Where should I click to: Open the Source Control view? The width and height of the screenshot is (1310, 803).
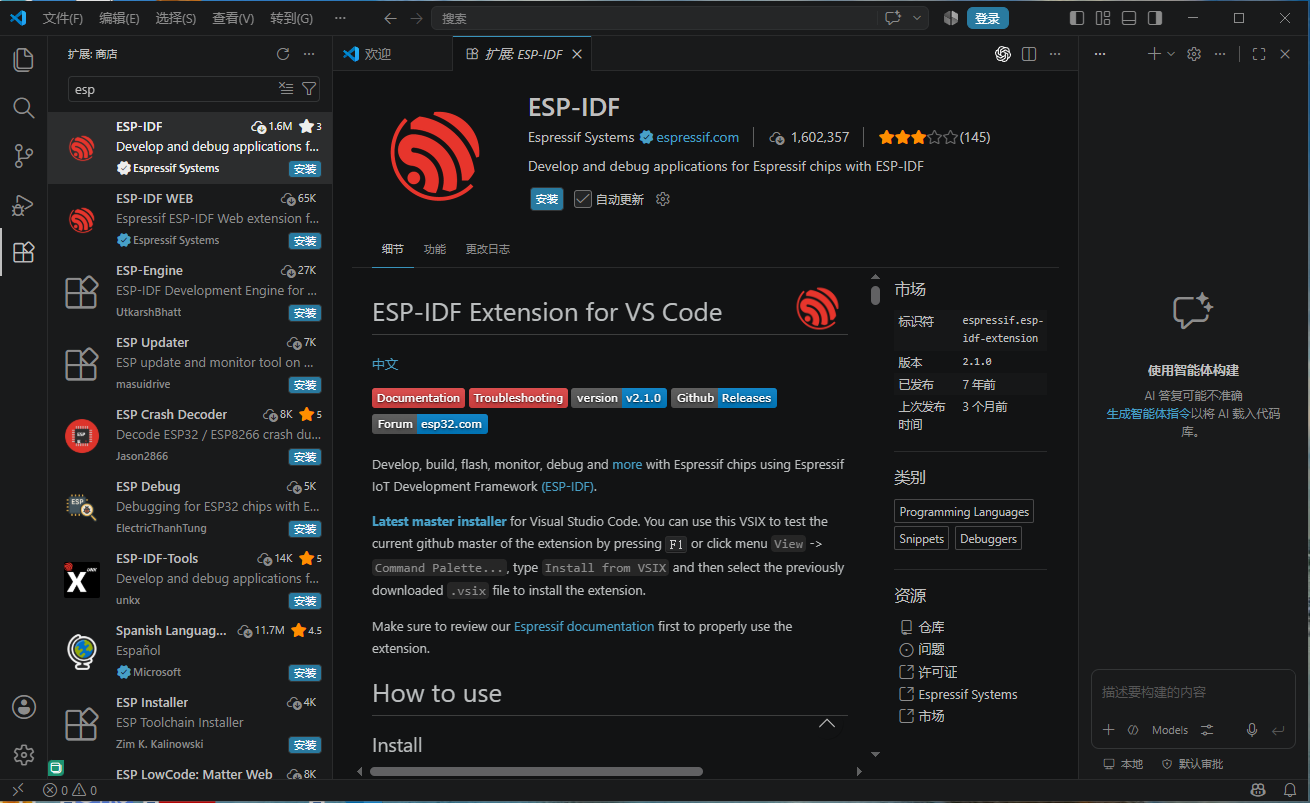point(24,156)
